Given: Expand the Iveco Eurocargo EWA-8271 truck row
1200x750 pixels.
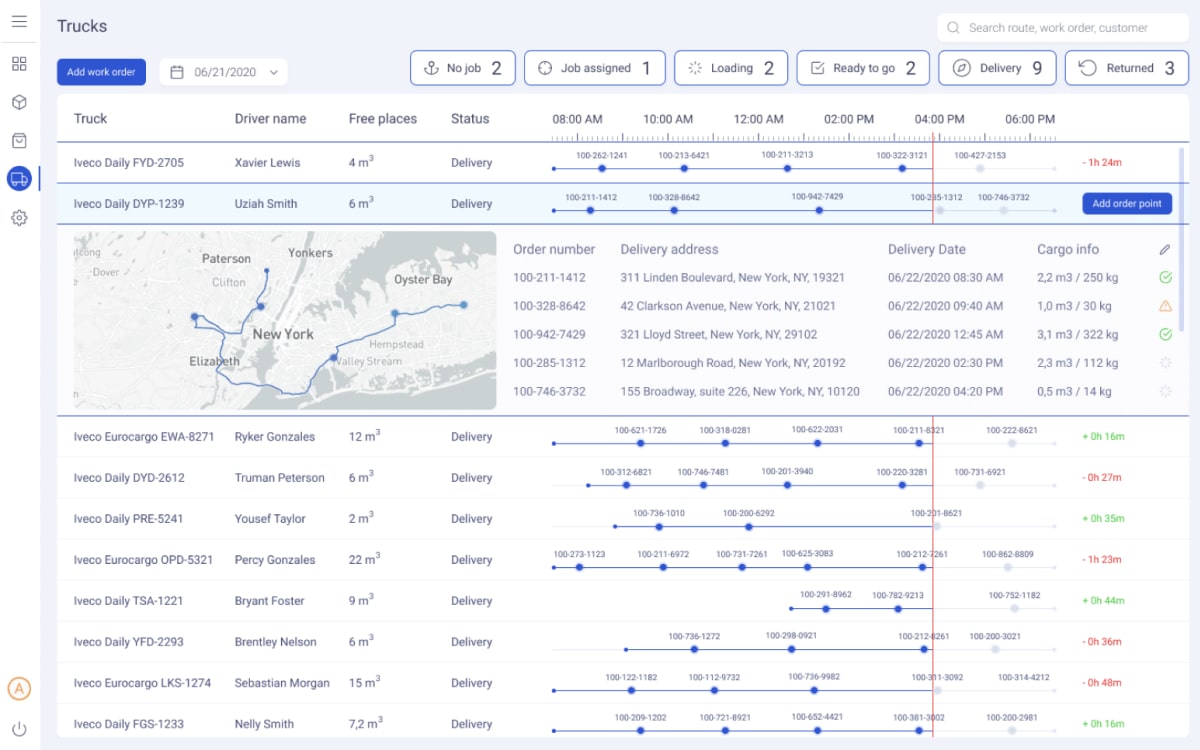Looking at the screenshot, I should coord(144,437).
